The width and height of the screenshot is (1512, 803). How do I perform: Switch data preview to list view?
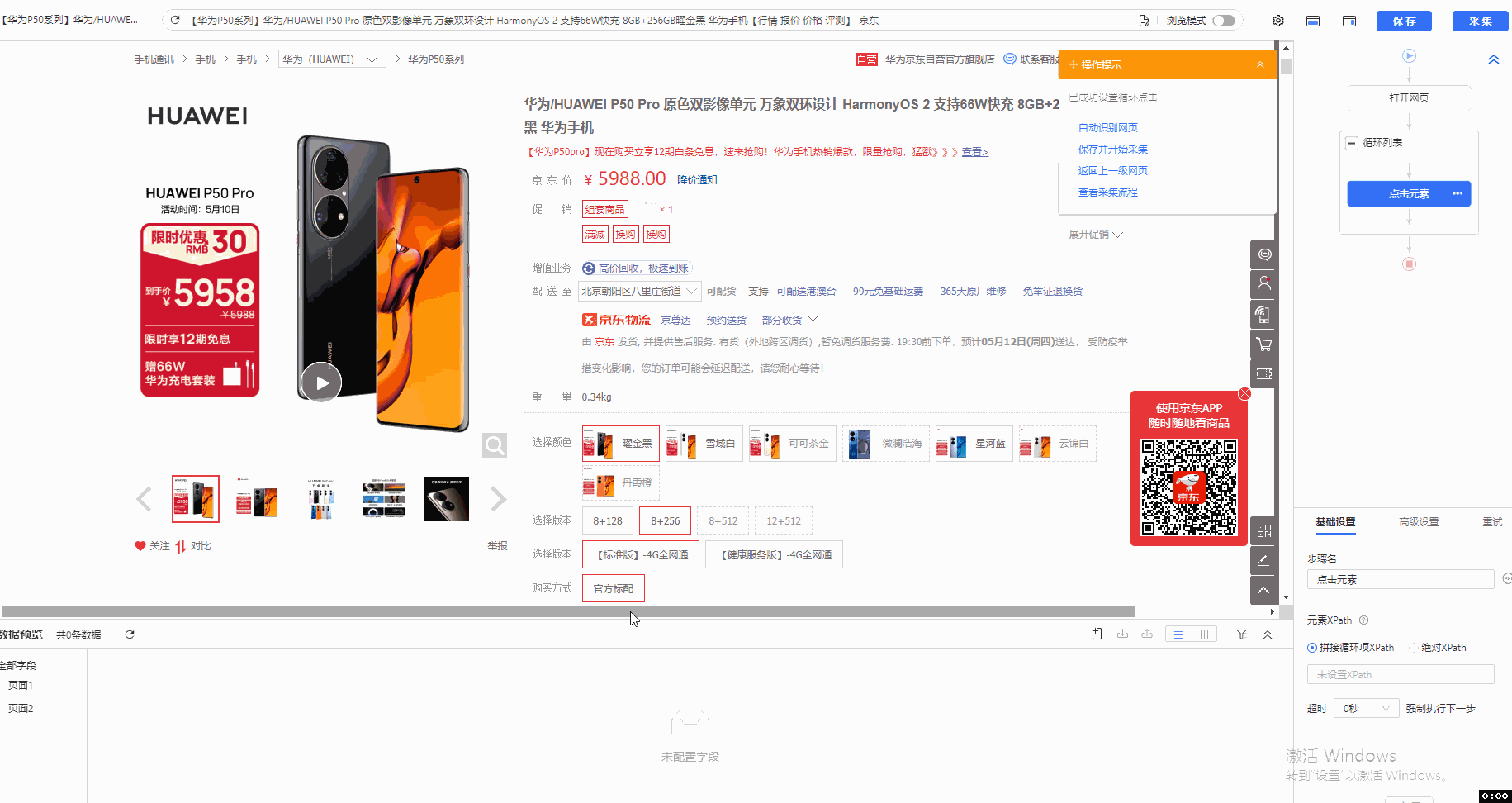point(1178,634)
